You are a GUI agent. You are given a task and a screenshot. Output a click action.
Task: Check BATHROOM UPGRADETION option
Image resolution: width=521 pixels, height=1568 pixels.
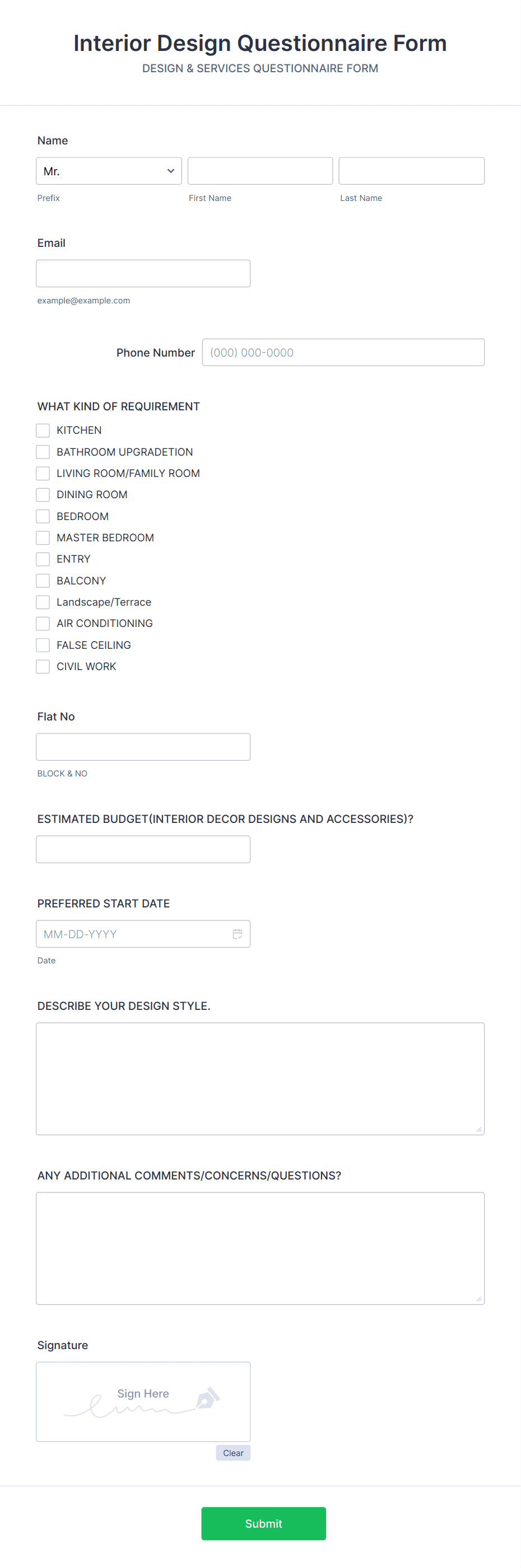pos(43,452)
